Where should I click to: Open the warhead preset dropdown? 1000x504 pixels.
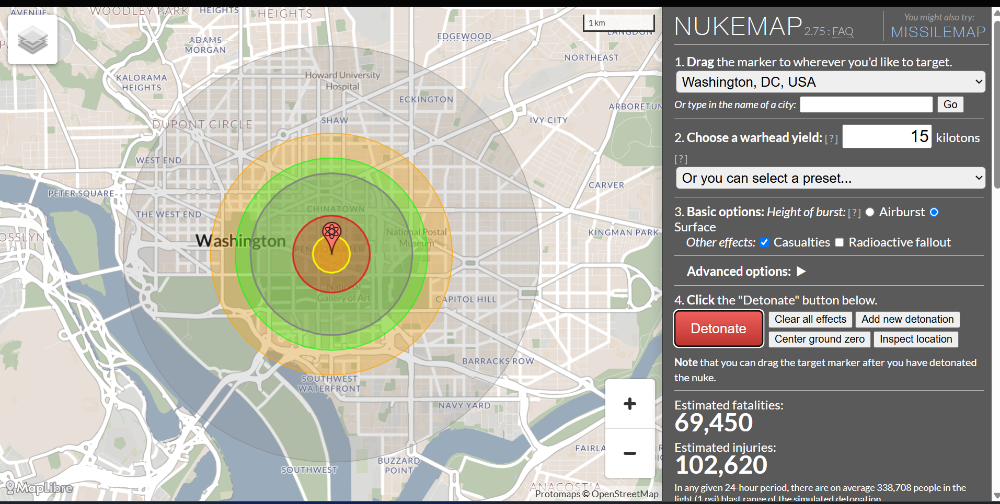pos(830,178)
